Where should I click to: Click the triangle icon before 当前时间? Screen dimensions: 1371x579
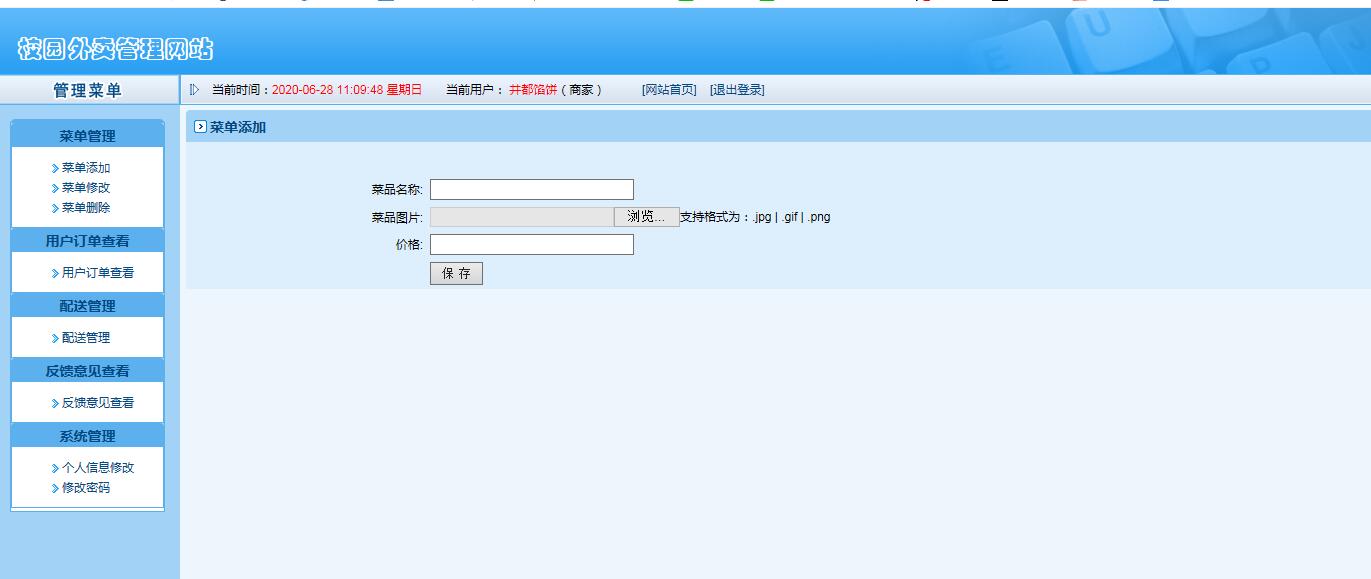[195, 90]
